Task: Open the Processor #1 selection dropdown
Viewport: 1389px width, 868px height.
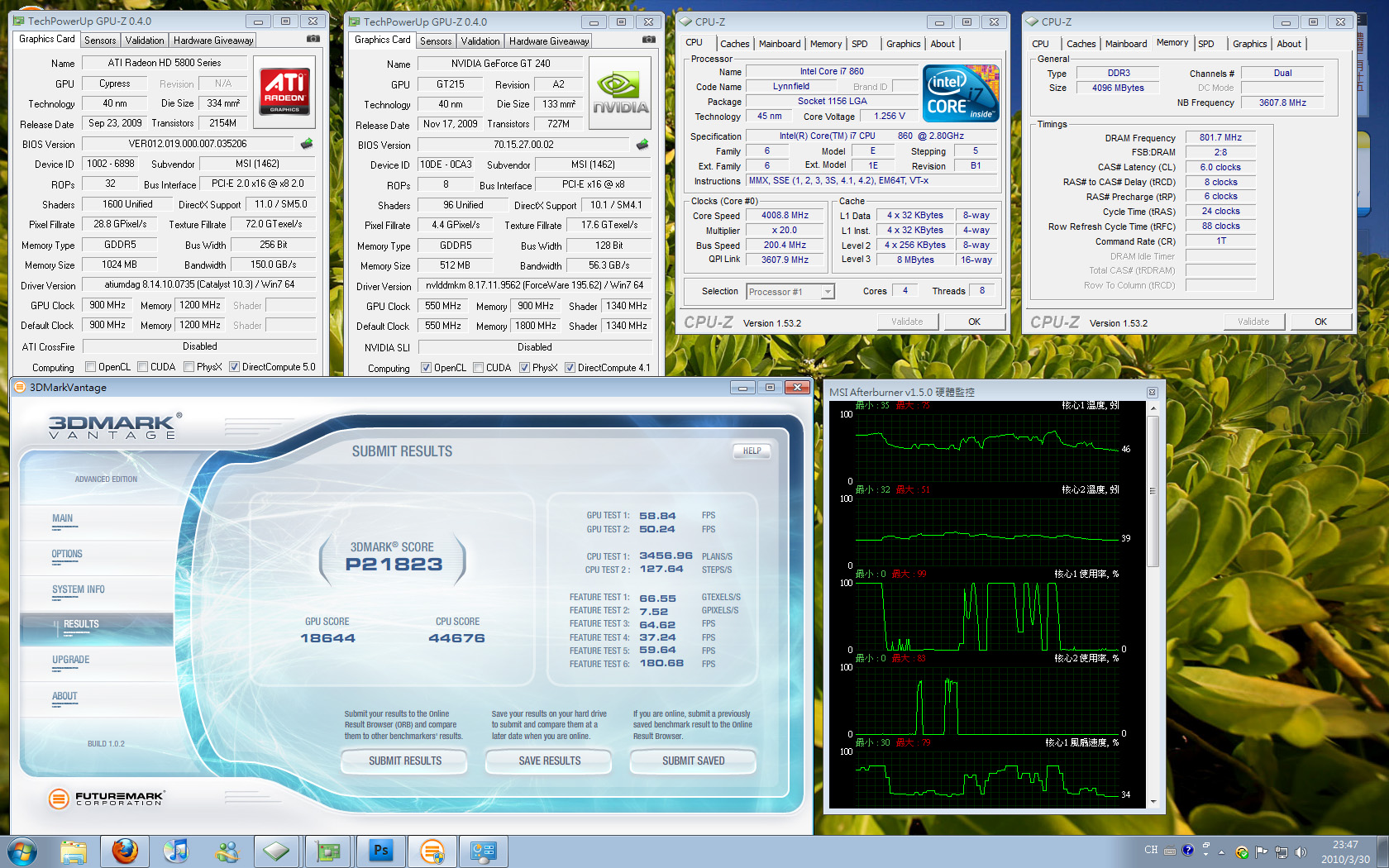Action: [828, 292]
